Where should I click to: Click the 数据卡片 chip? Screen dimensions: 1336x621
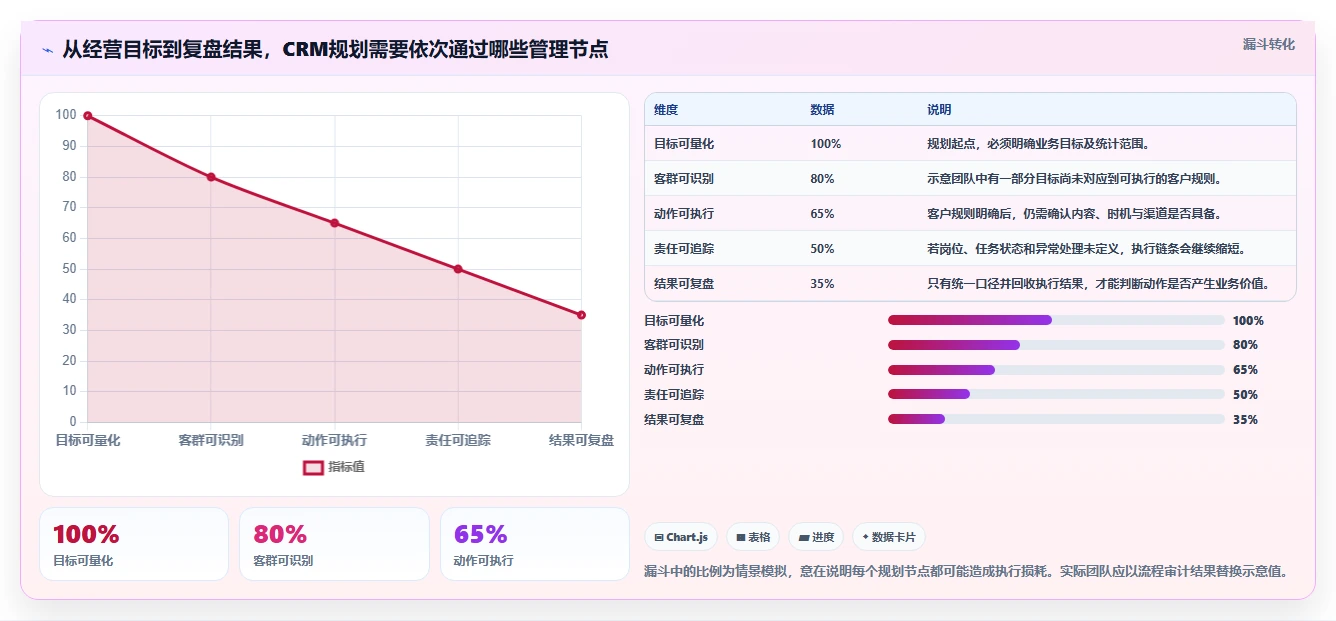[889, 537]
